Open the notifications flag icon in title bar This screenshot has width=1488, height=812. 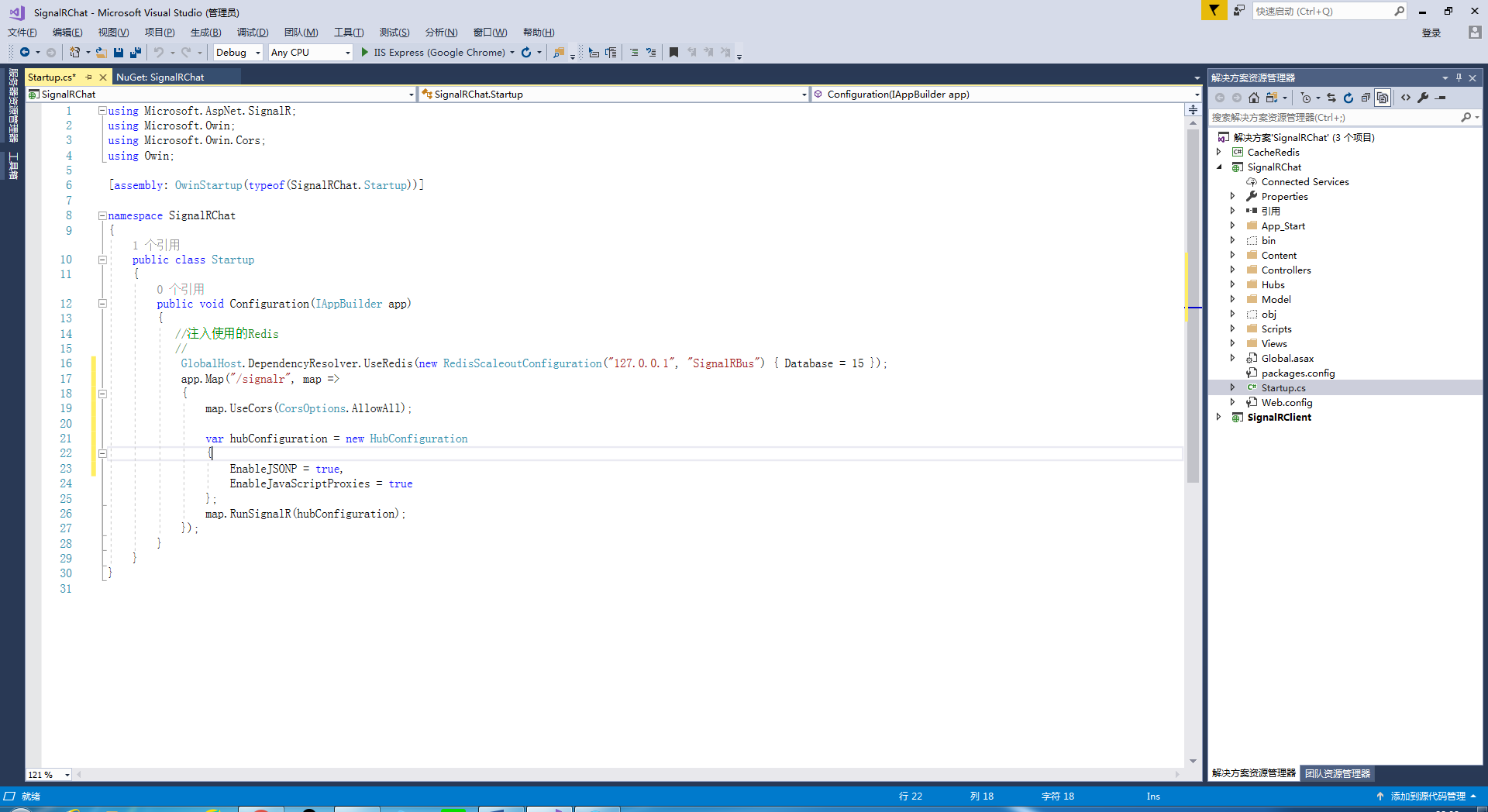click(x=1214, y=10)
